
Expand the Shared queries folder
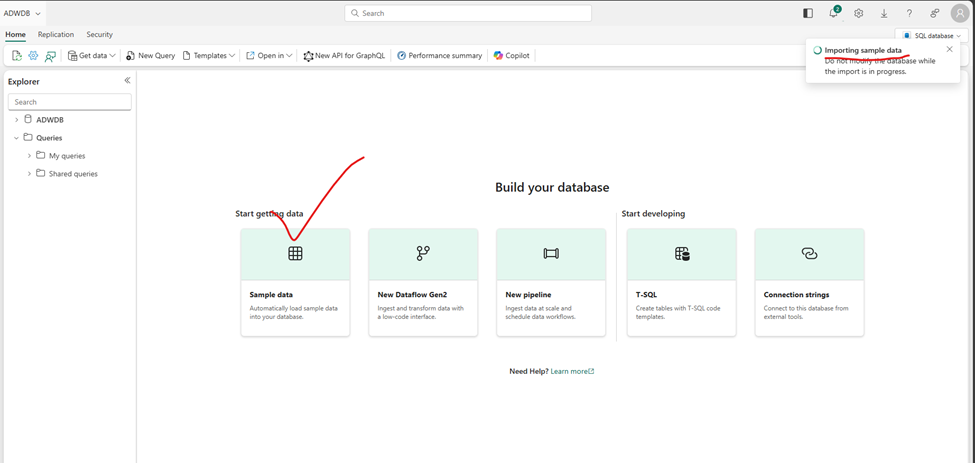(29, 174)
